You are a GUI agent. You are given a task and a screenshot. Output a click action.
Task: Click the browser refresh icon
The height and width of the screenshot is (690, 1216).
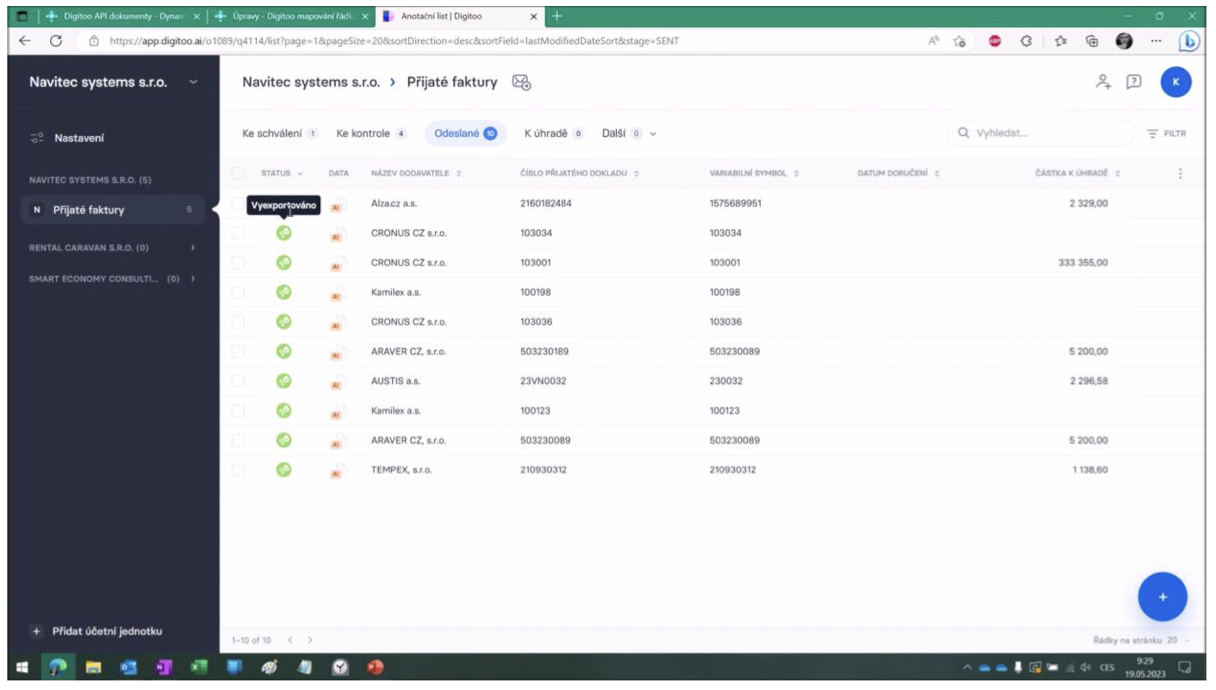(56, 41)
